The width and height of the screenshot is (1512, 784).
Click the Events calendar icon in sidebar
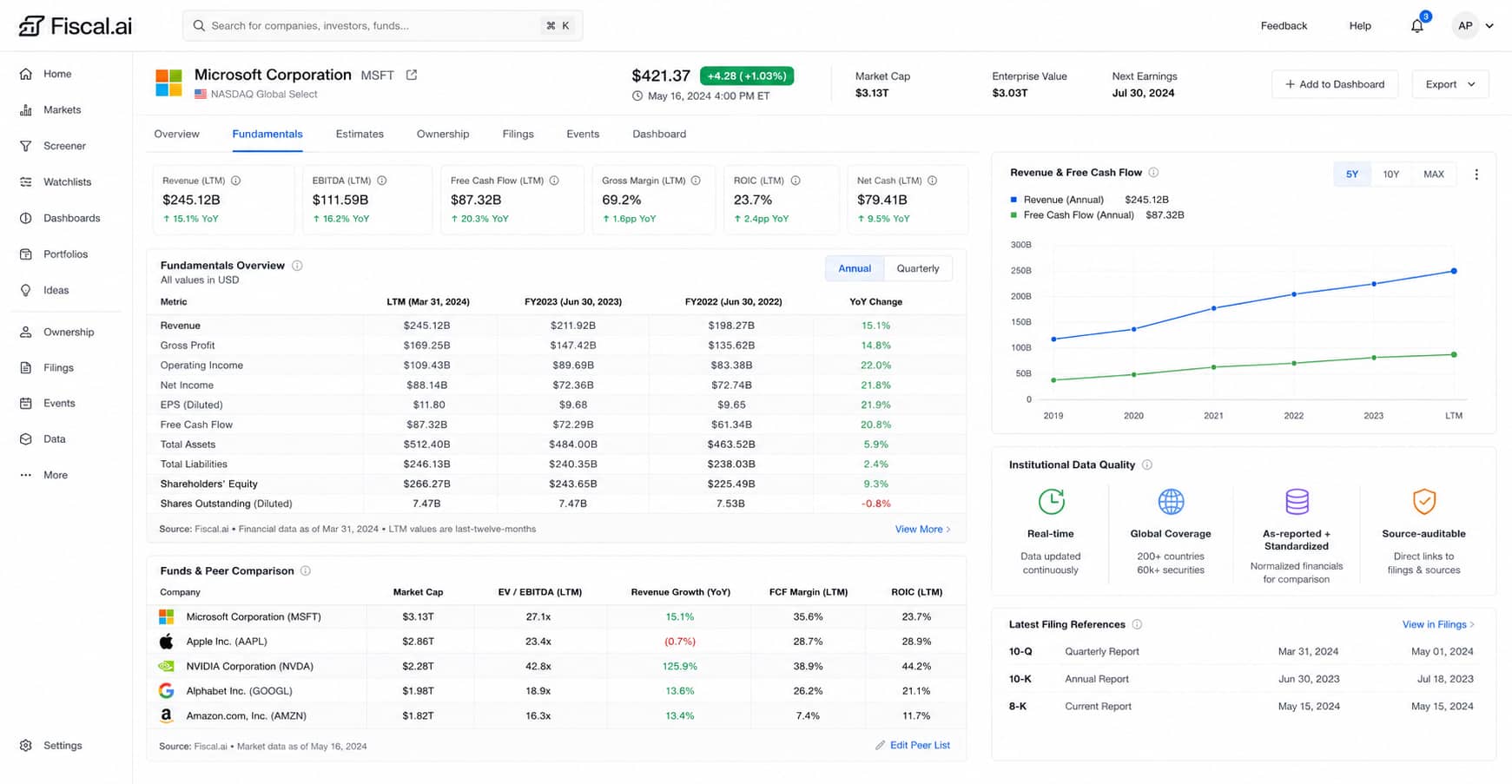point(26,404)
